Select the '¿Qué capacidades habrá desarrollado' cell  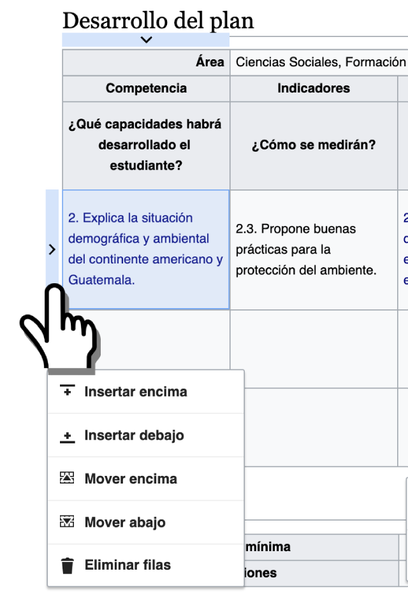146,145
